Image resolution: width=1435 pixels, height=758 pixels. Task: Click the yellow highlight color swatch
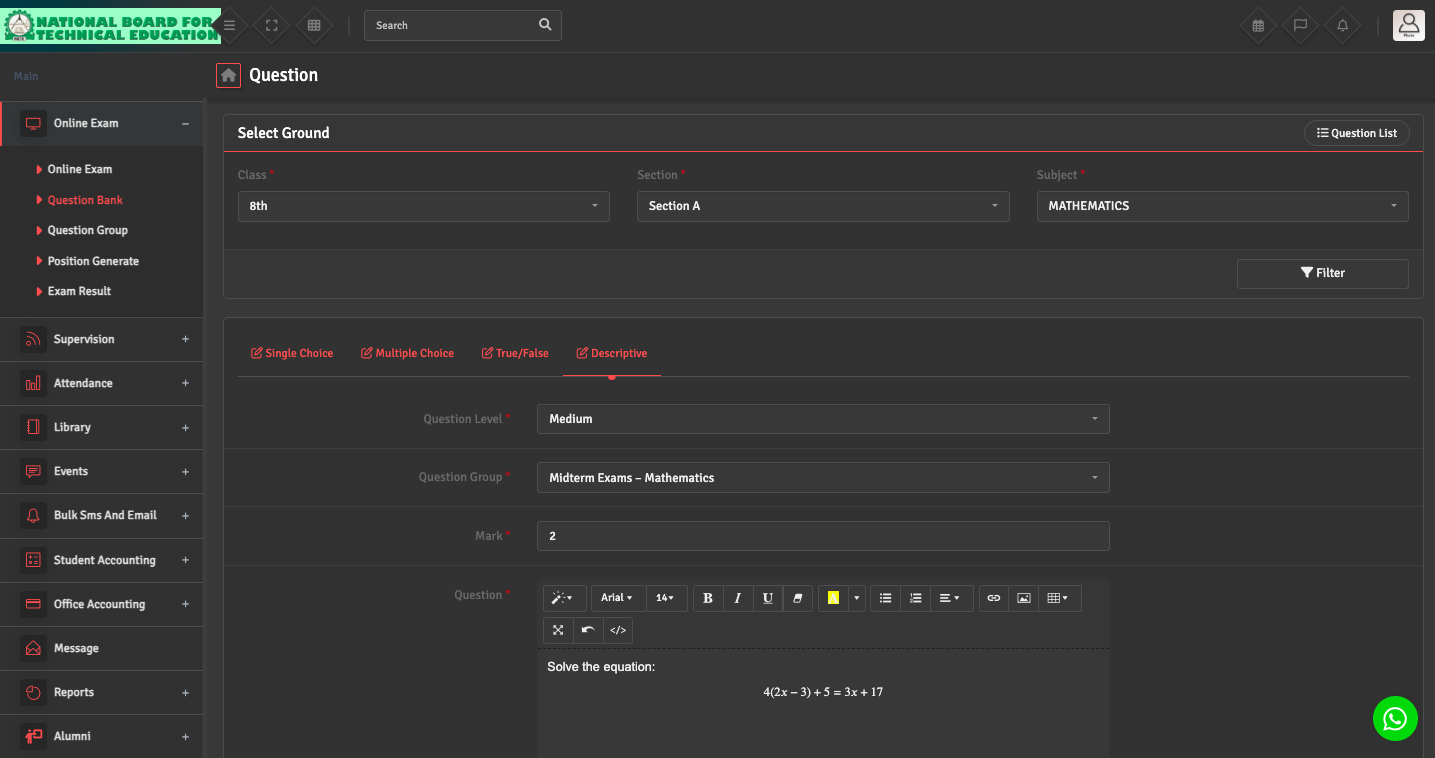pos(833,598)
